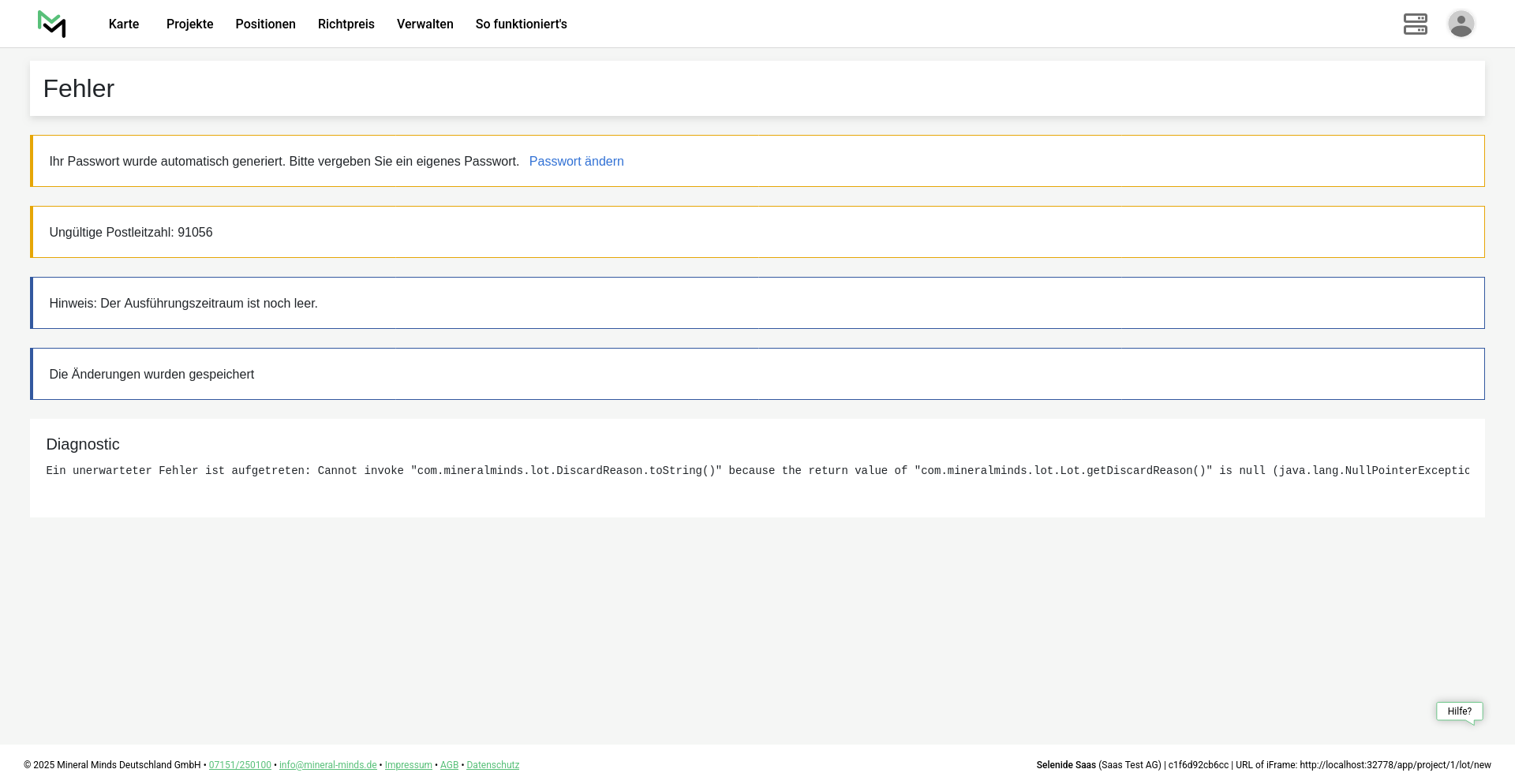Open the Hilfe? help bubble

(x=1459, y=711)
